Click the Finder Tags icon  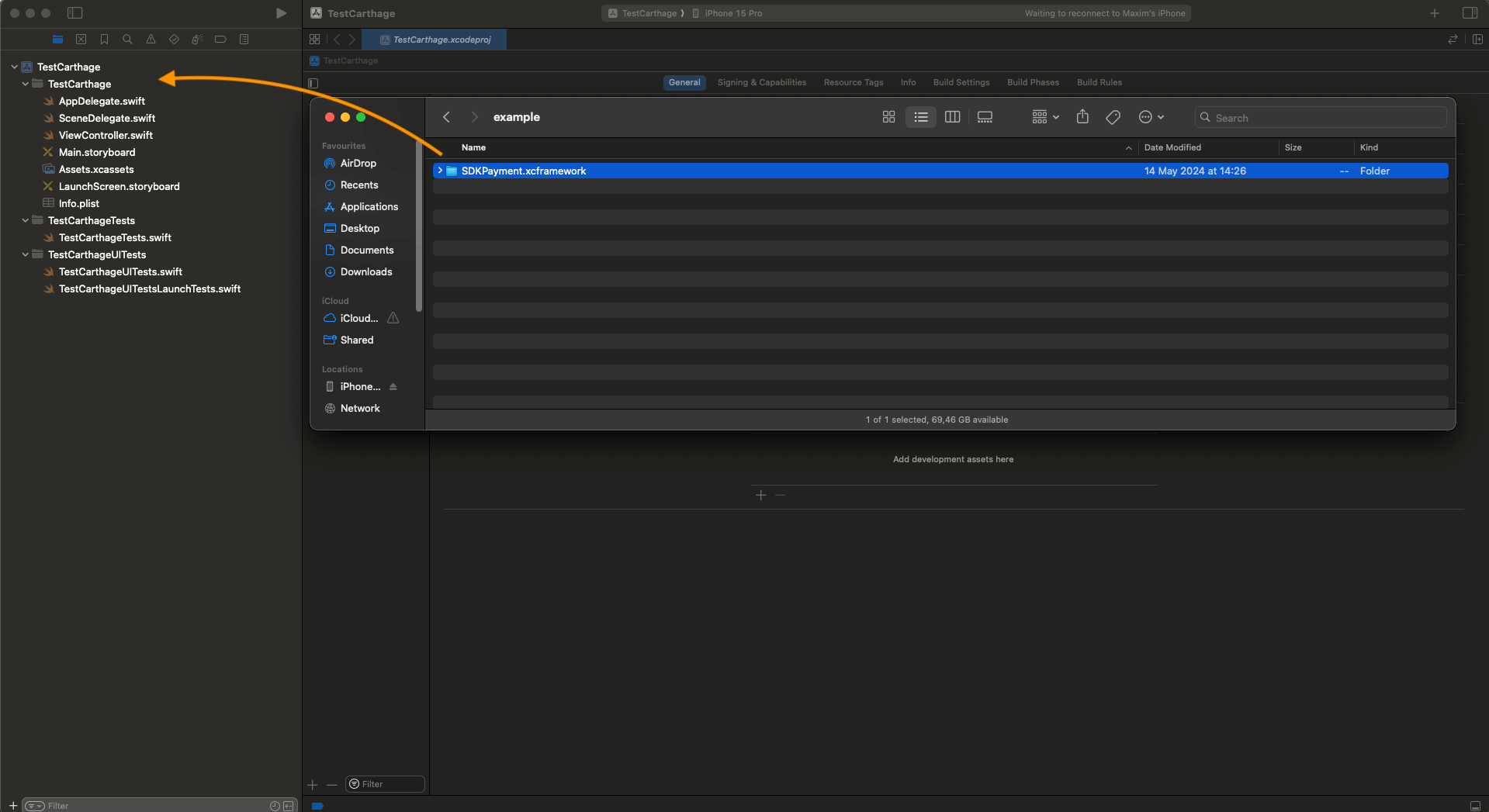click(x=1113, y=117)
